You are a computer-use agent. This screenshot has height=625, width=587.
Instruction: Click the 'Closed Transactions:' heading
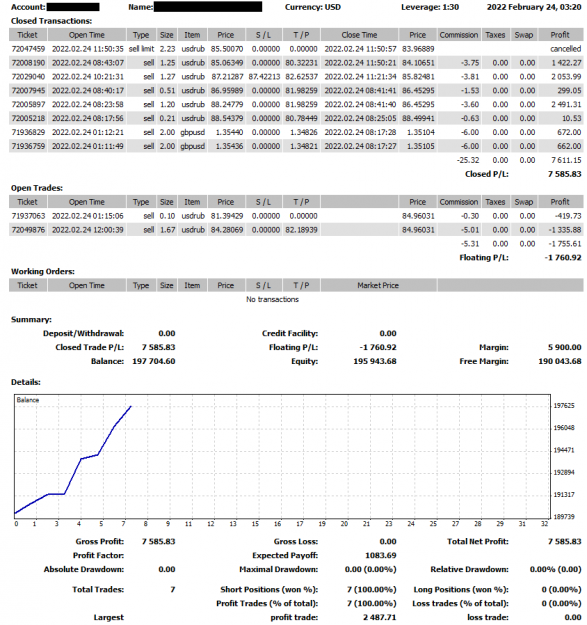pyautogui.click(x=51, y=21)
